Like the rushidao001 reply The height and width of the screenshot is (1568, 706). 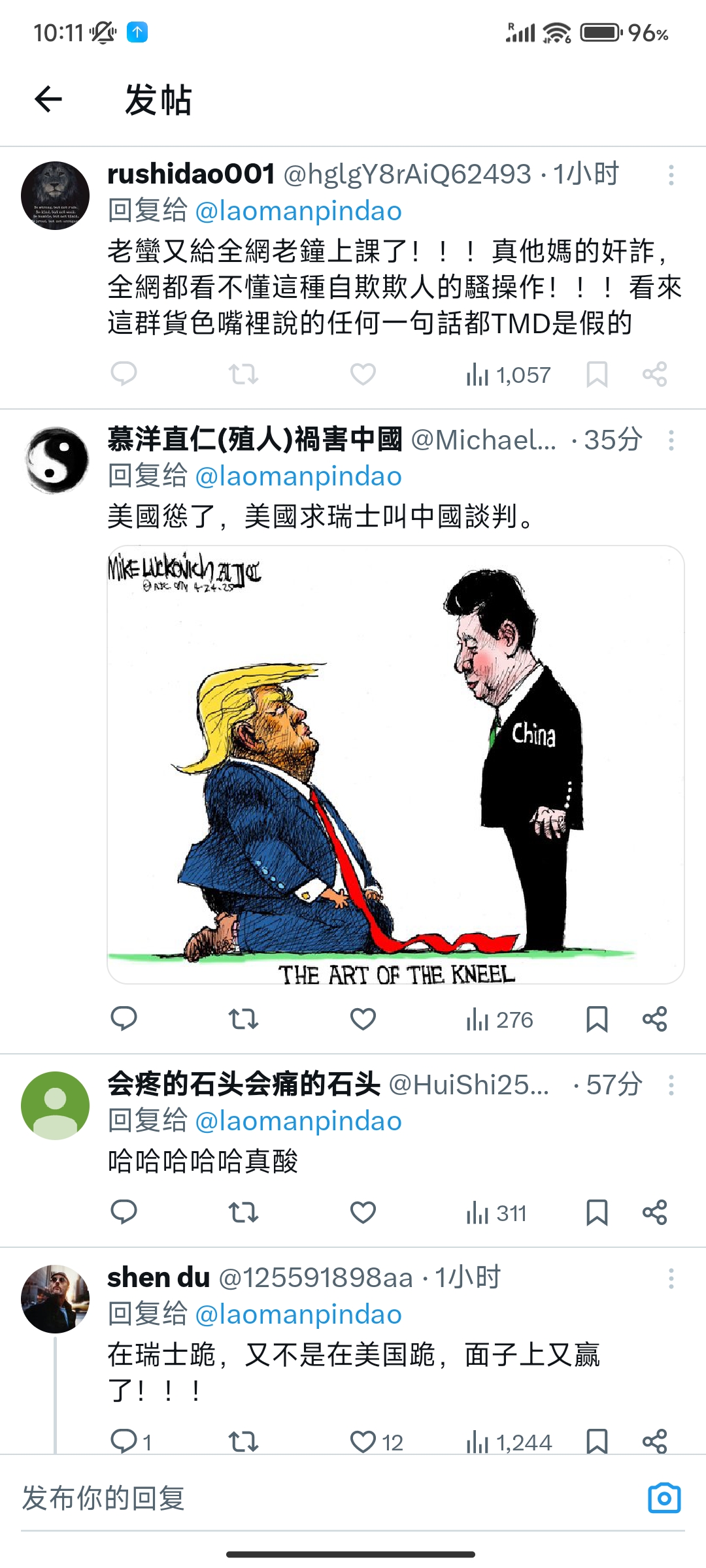[363, 374]
